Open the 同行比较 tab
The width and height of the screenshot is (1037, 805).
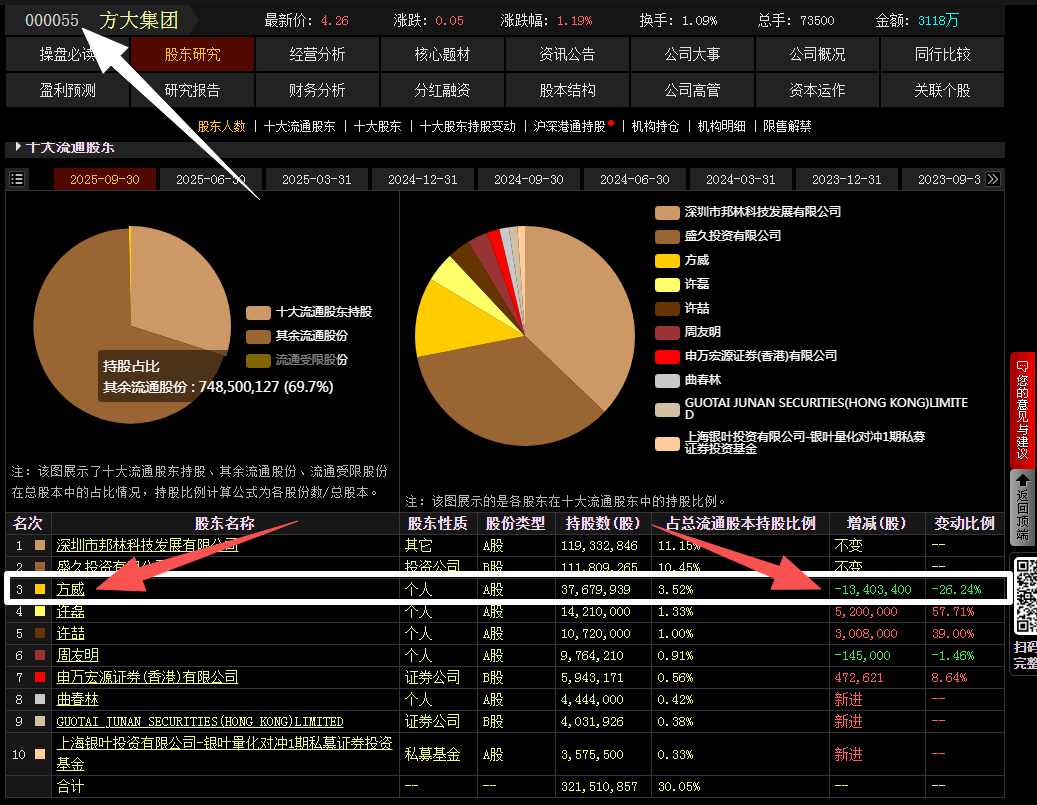(942, 54)
